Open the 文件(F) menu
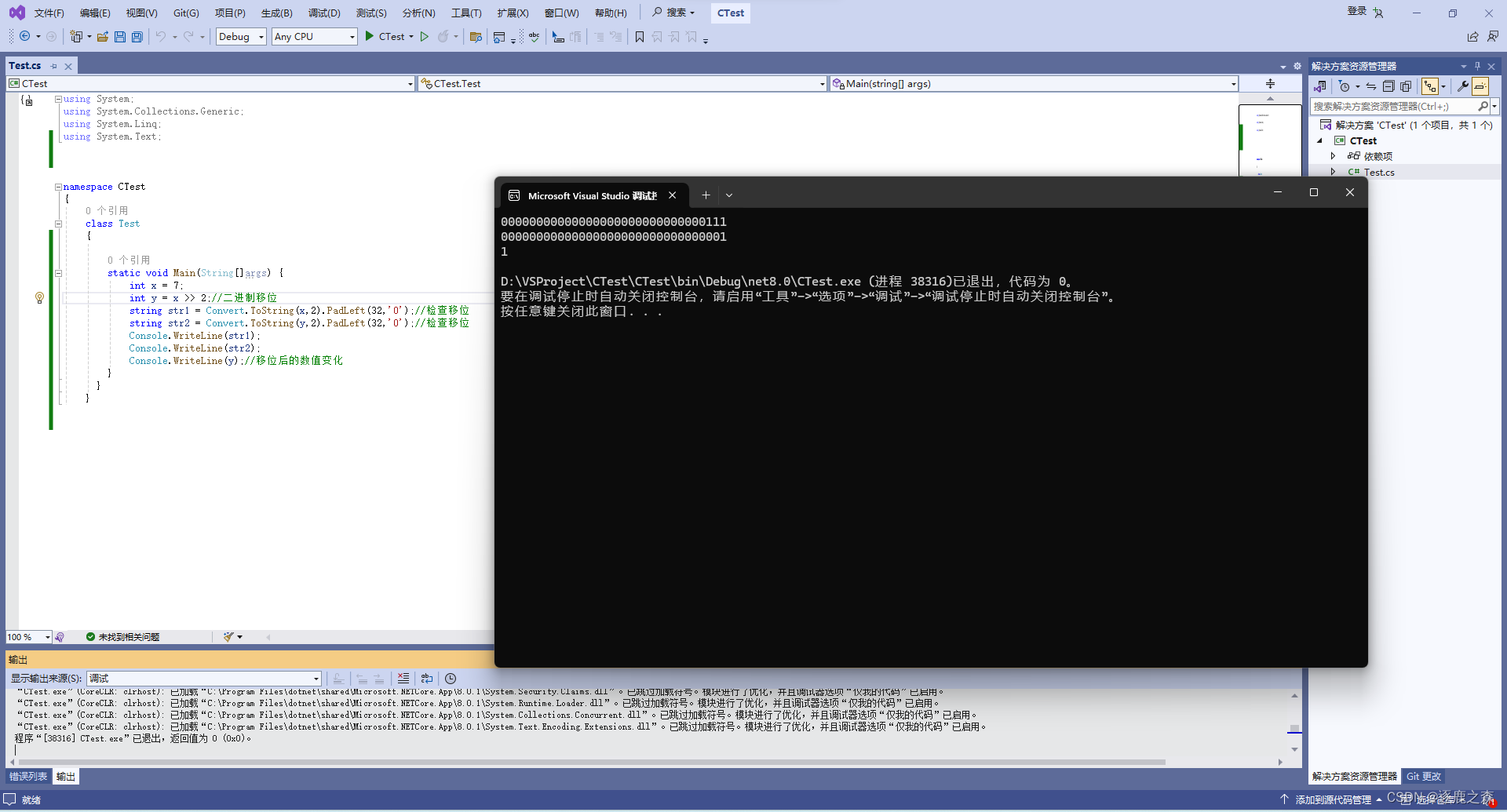This screenshot has width=1507, height=812. pyautogui.click(x=49, y=13)
